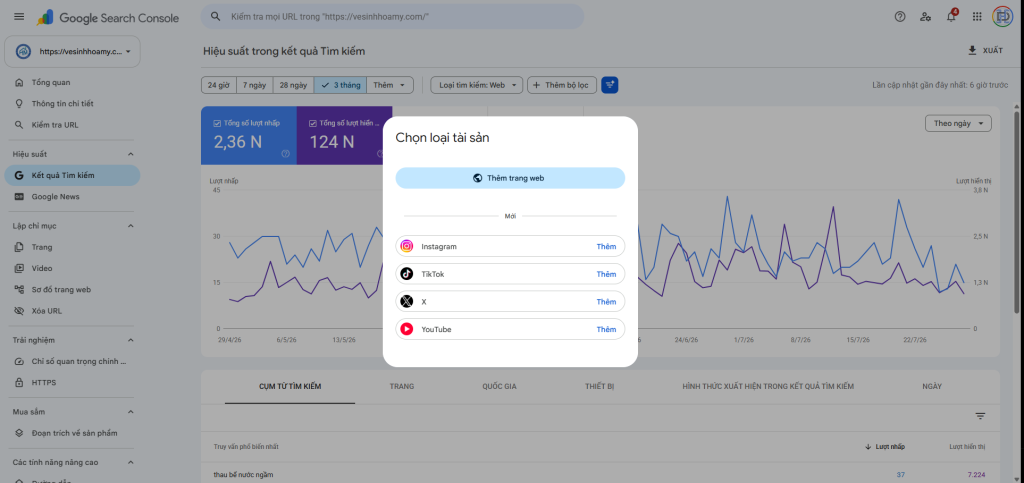Click the Instagram icon in dialog
Viewport: 1024px width, 483px height.
[x=407, y=246]
